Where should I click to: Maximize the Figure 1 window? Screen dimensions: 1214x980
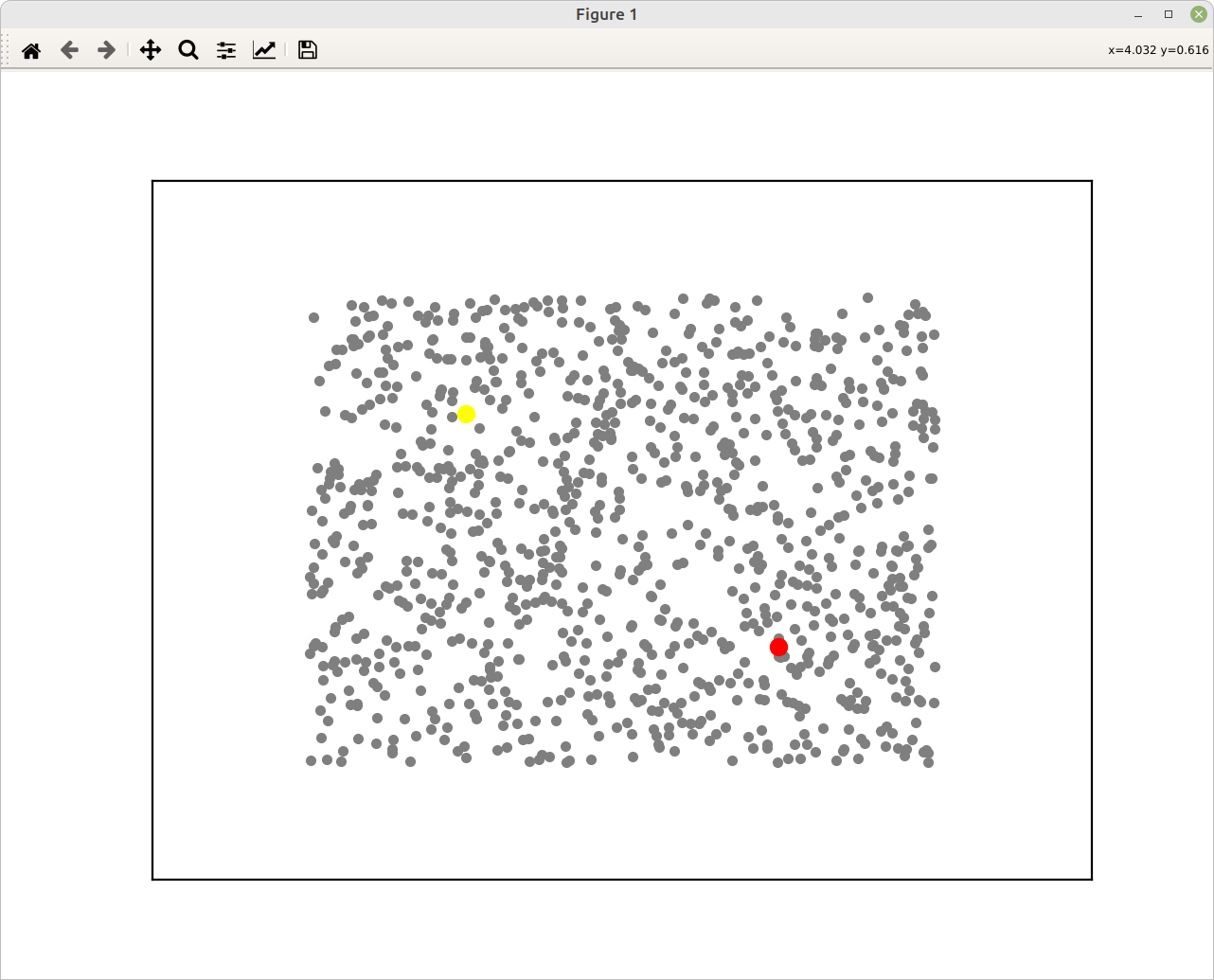1169,14
